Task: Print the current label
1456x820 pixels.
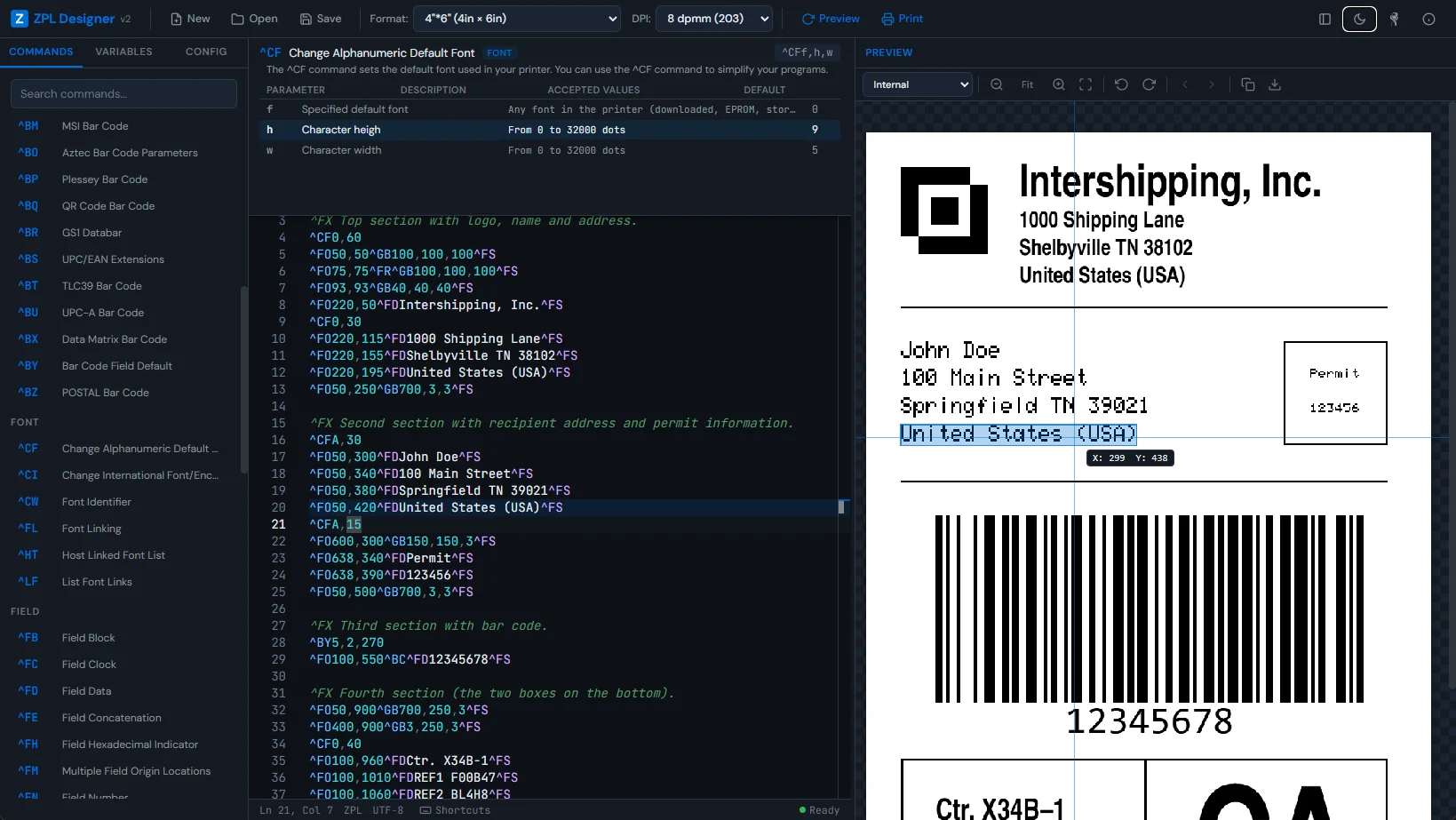Action: pos(902,18)
